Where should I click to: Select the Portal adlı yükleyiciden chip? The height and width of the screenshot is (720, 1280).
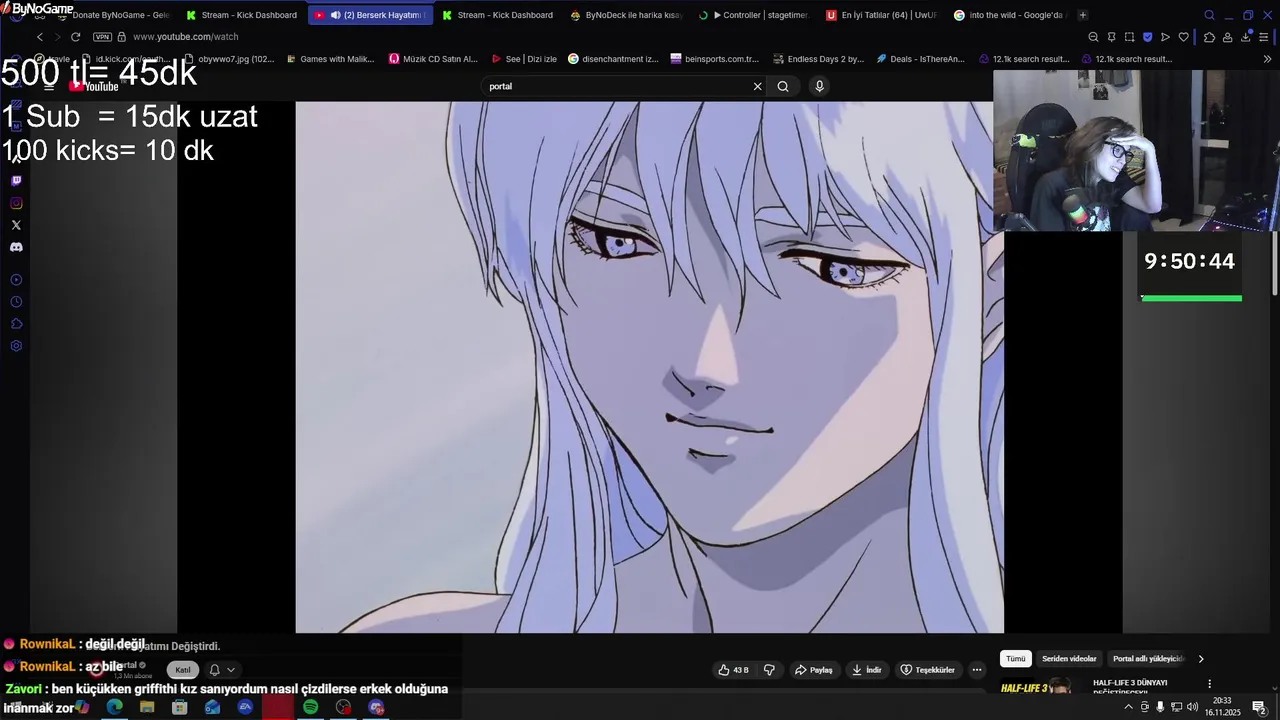point(1148,659)
